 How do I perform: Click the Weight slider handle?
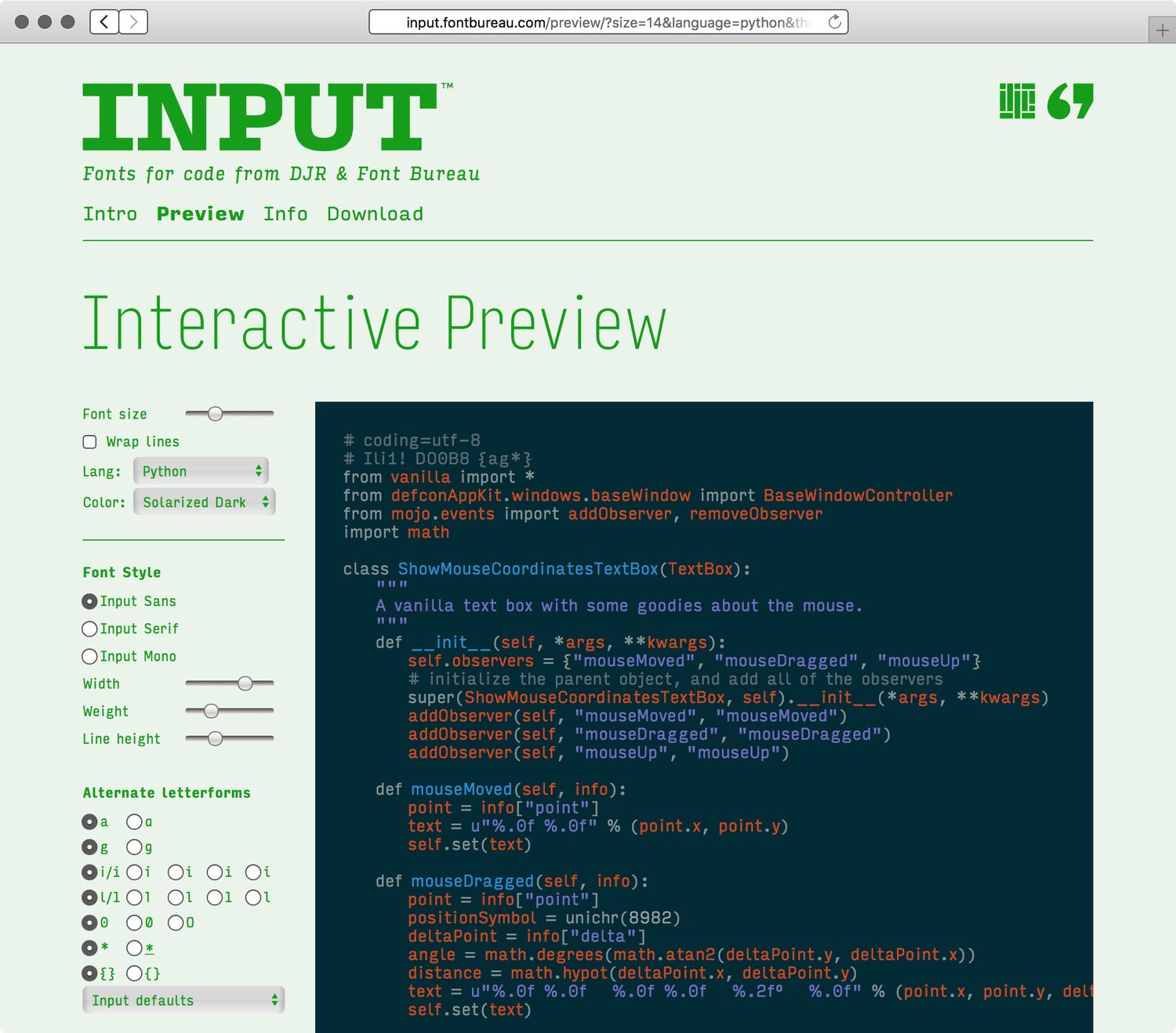(211, 711)
